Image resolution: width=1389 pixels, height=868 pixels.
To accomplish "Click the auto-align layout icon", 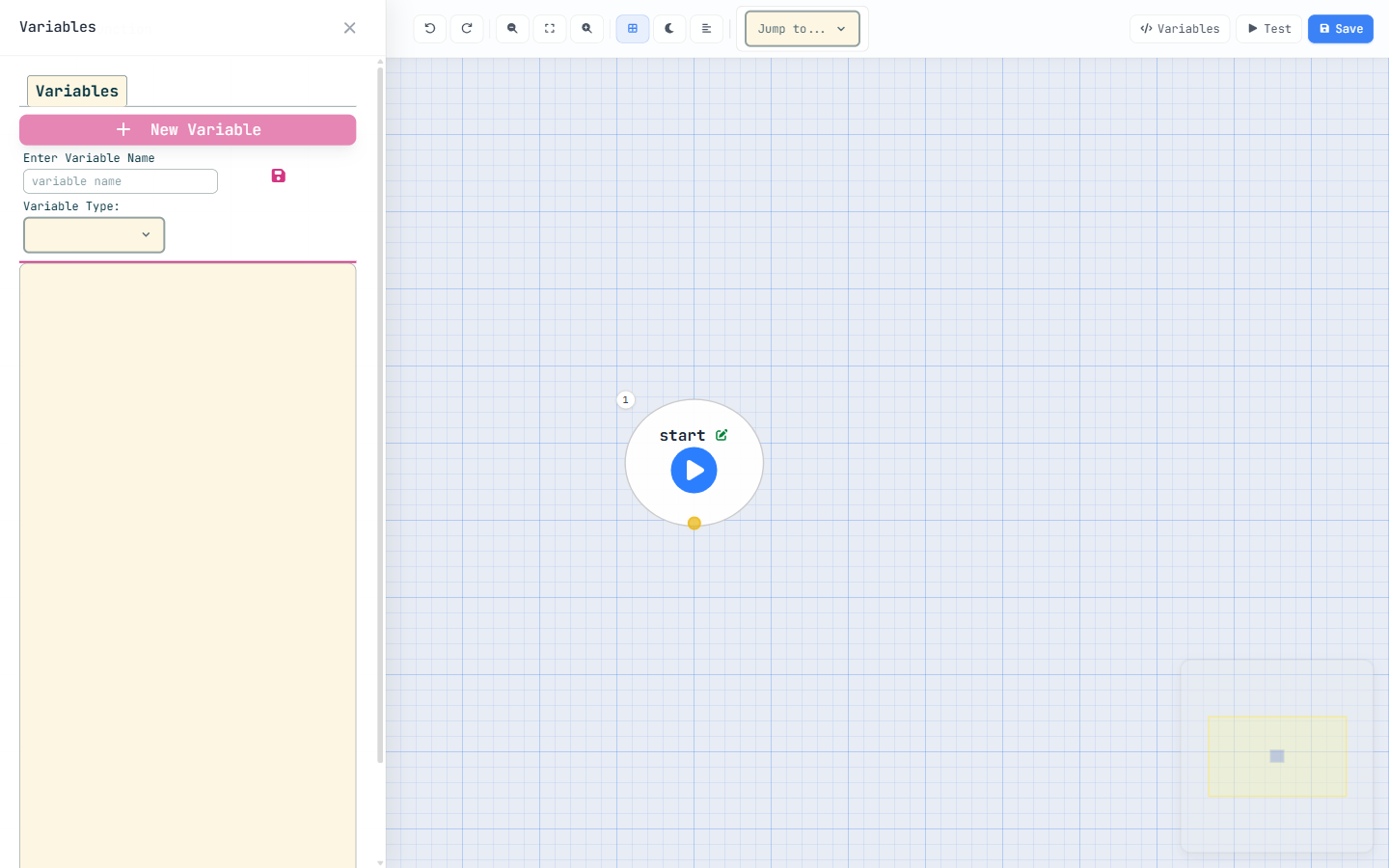I will pos(706,29).
